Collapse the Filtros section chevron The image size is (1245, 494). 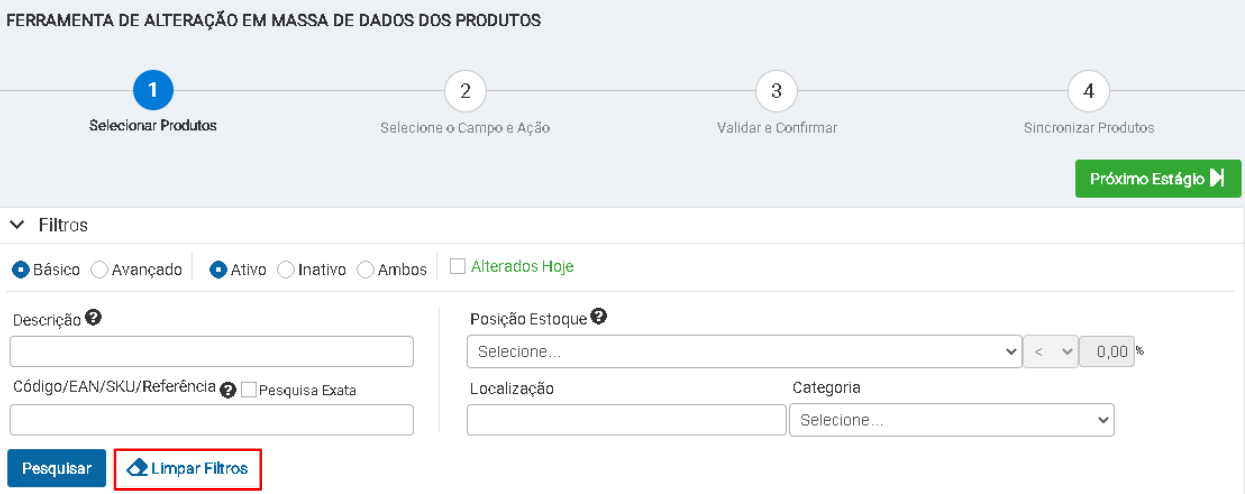17,225
